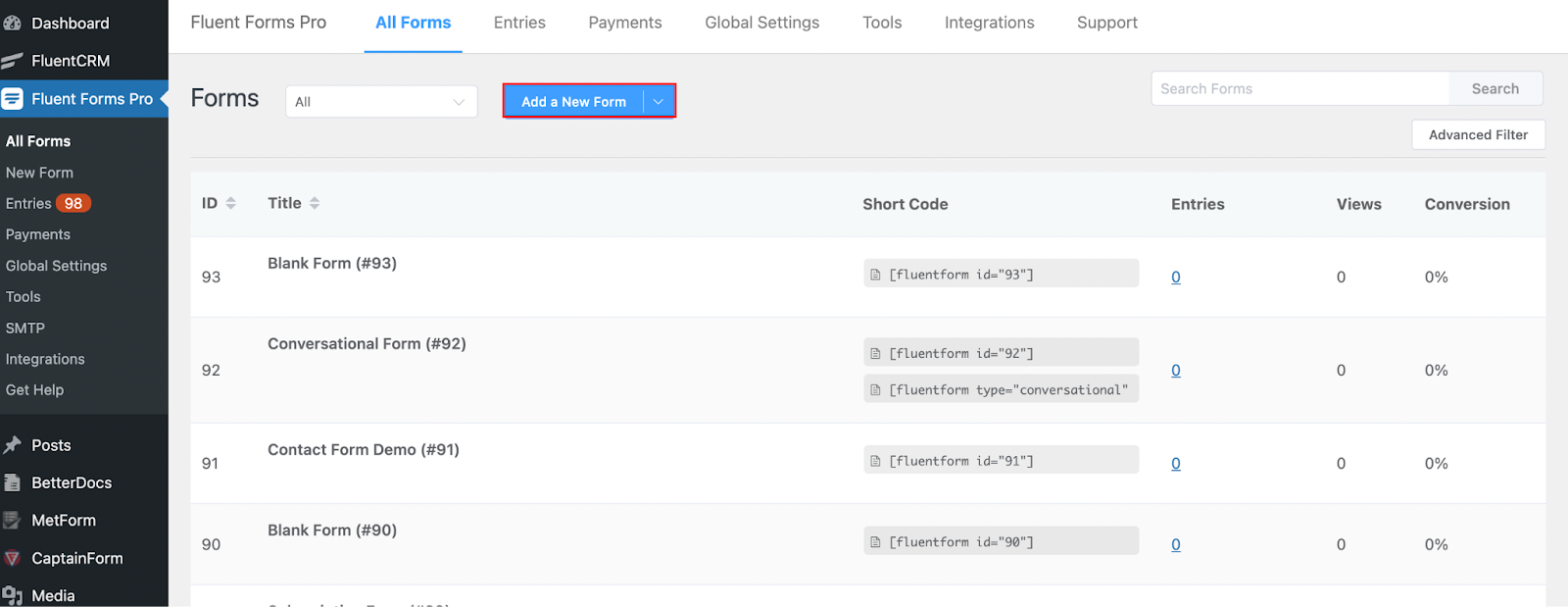Sort forms by Title column arrows
The width and height of the screenshot is (1568, 607).
point(315,203)
